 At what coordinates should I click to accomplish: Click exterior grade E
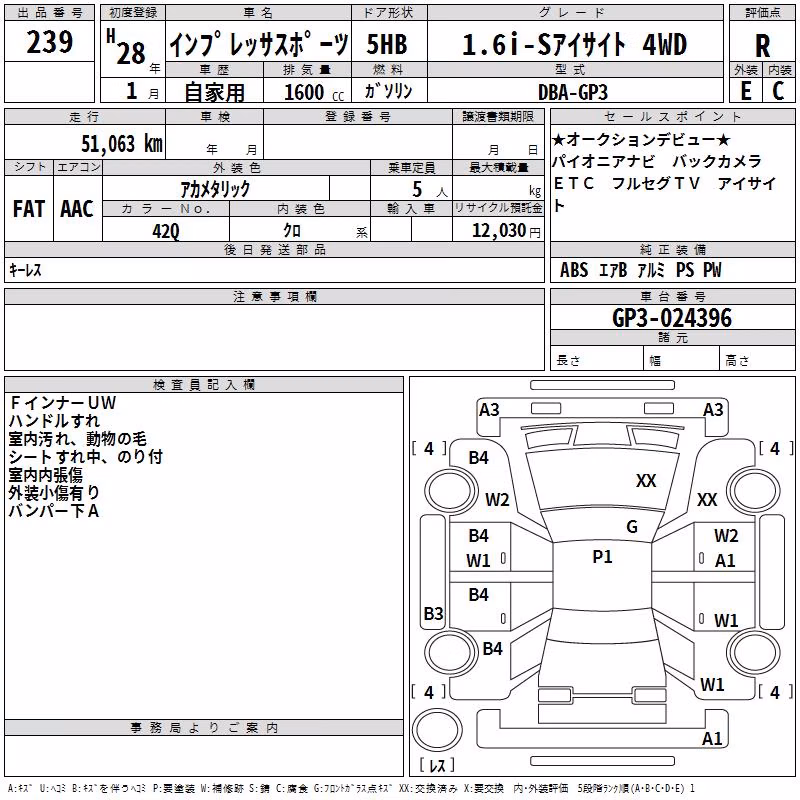(746, 91)
